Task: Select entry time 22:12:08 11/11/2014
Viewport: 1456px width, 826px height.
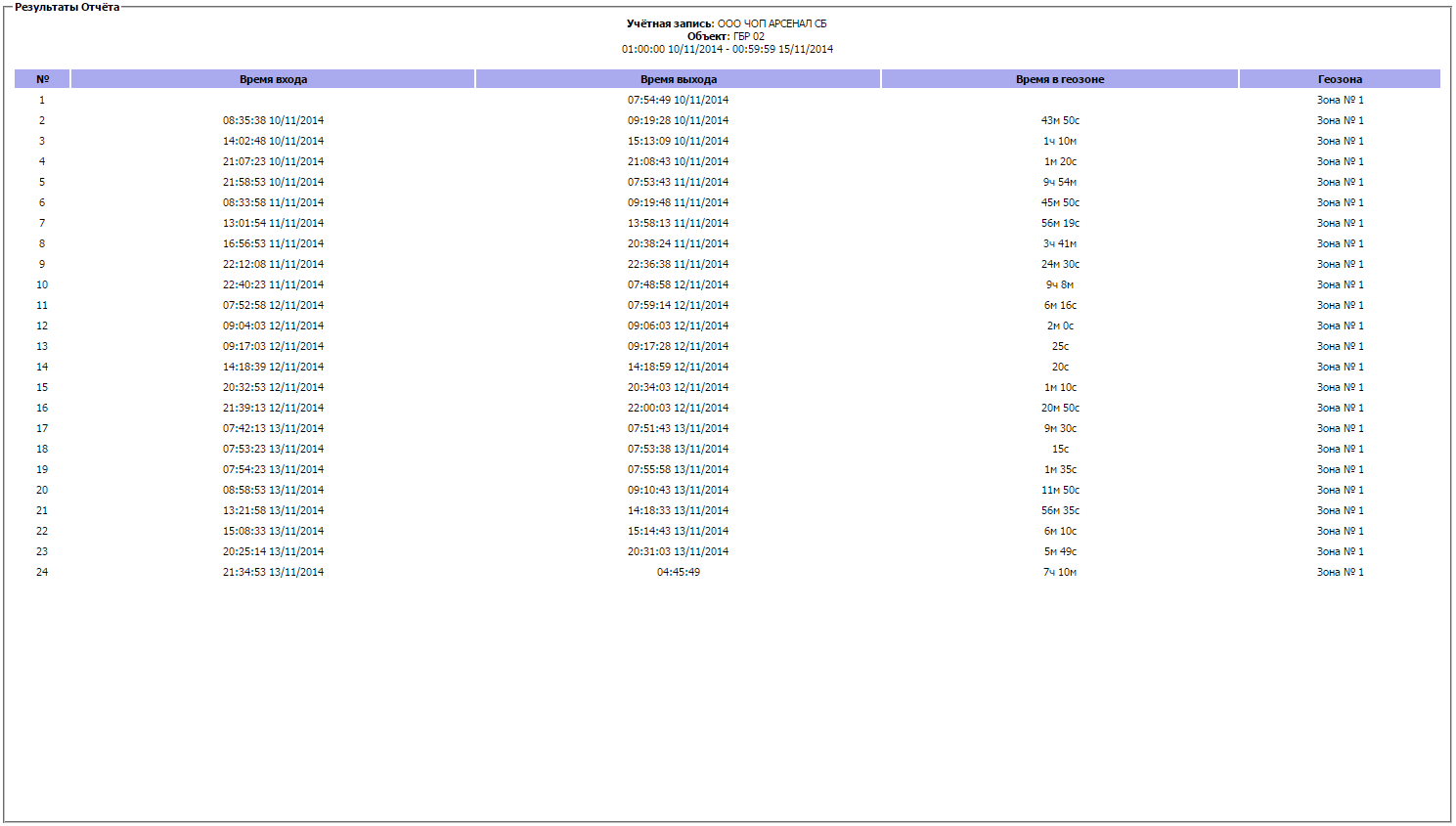Action: [273, 264]
